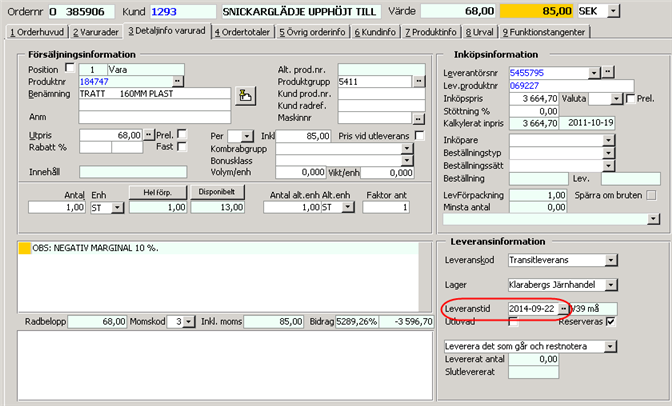672x406 pixels.
Task: Click the Inkl price field 85,00
Action: coord(303,136)
